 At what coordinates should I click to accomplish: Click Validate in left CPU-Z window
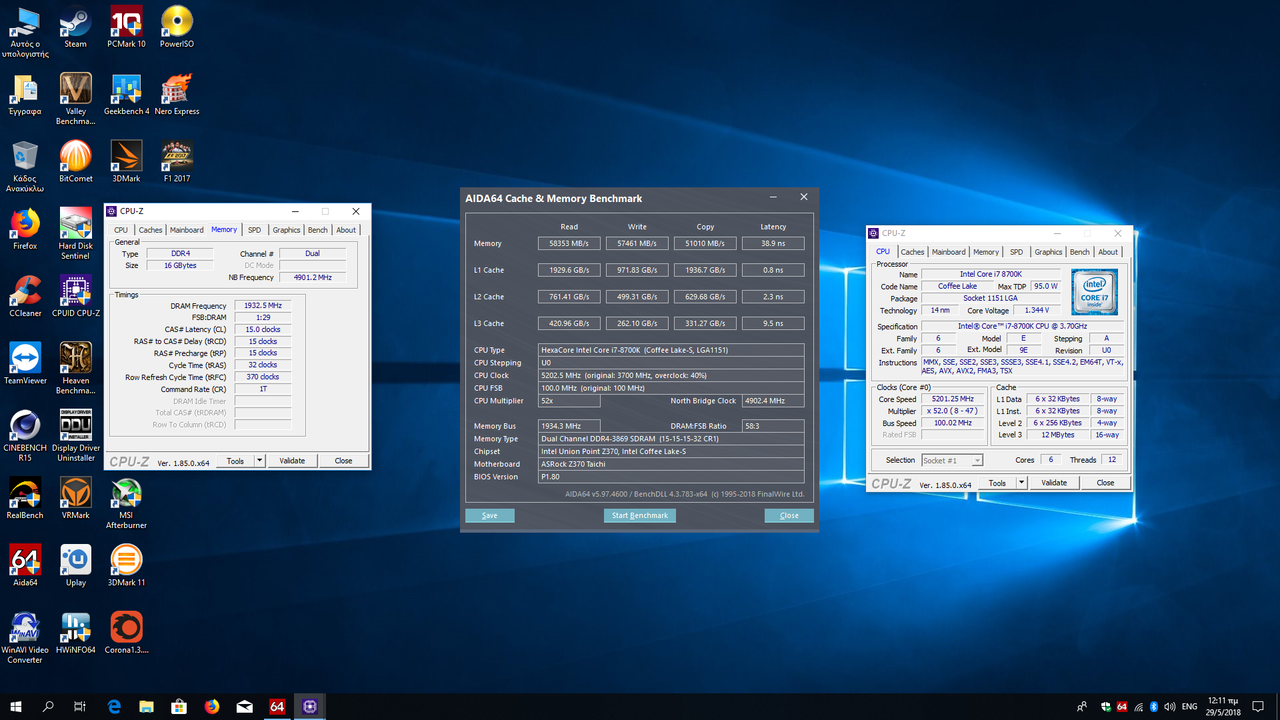(x=292, y=461)
